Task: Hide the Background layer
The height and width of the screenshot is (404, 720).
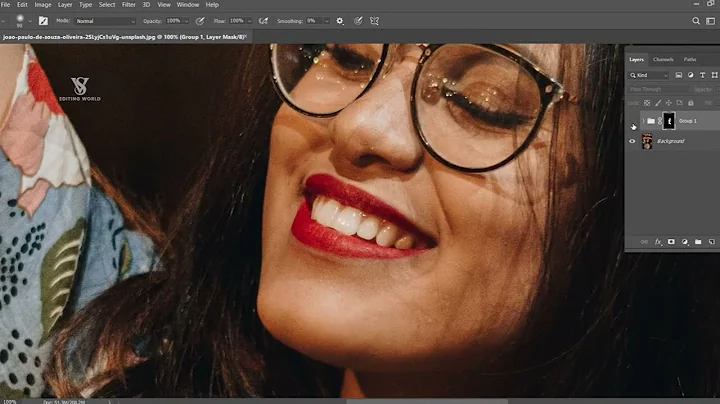Action: (x=632, y=141)
